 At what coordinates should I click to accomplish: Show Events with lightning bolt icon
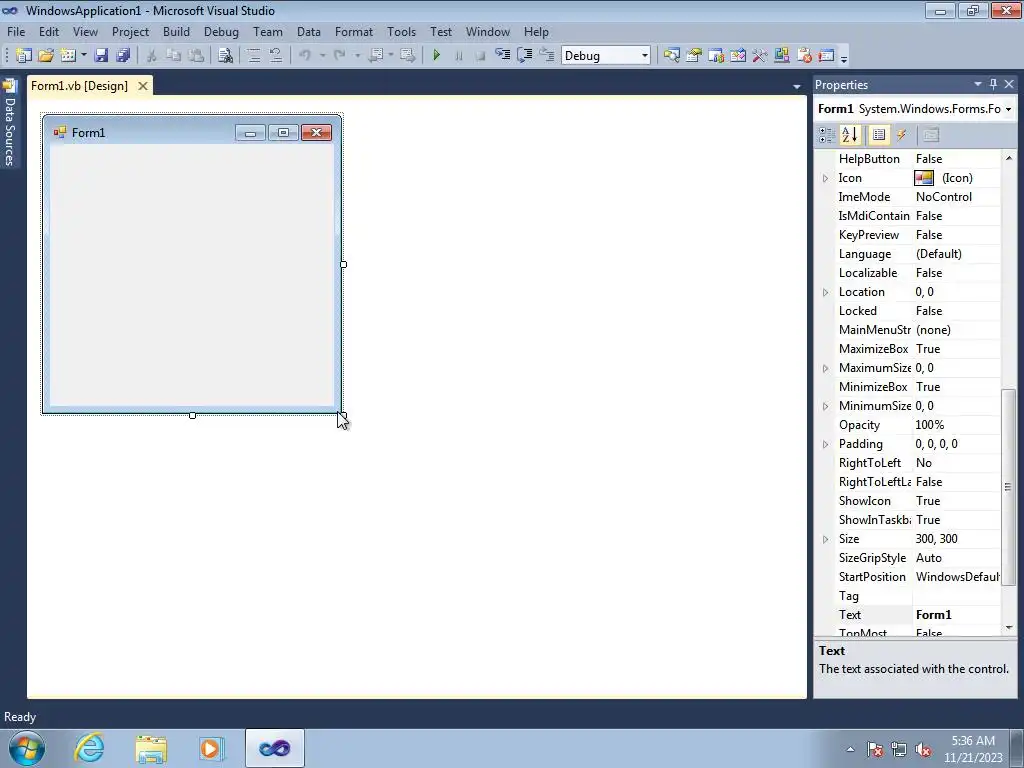(902, 135)
